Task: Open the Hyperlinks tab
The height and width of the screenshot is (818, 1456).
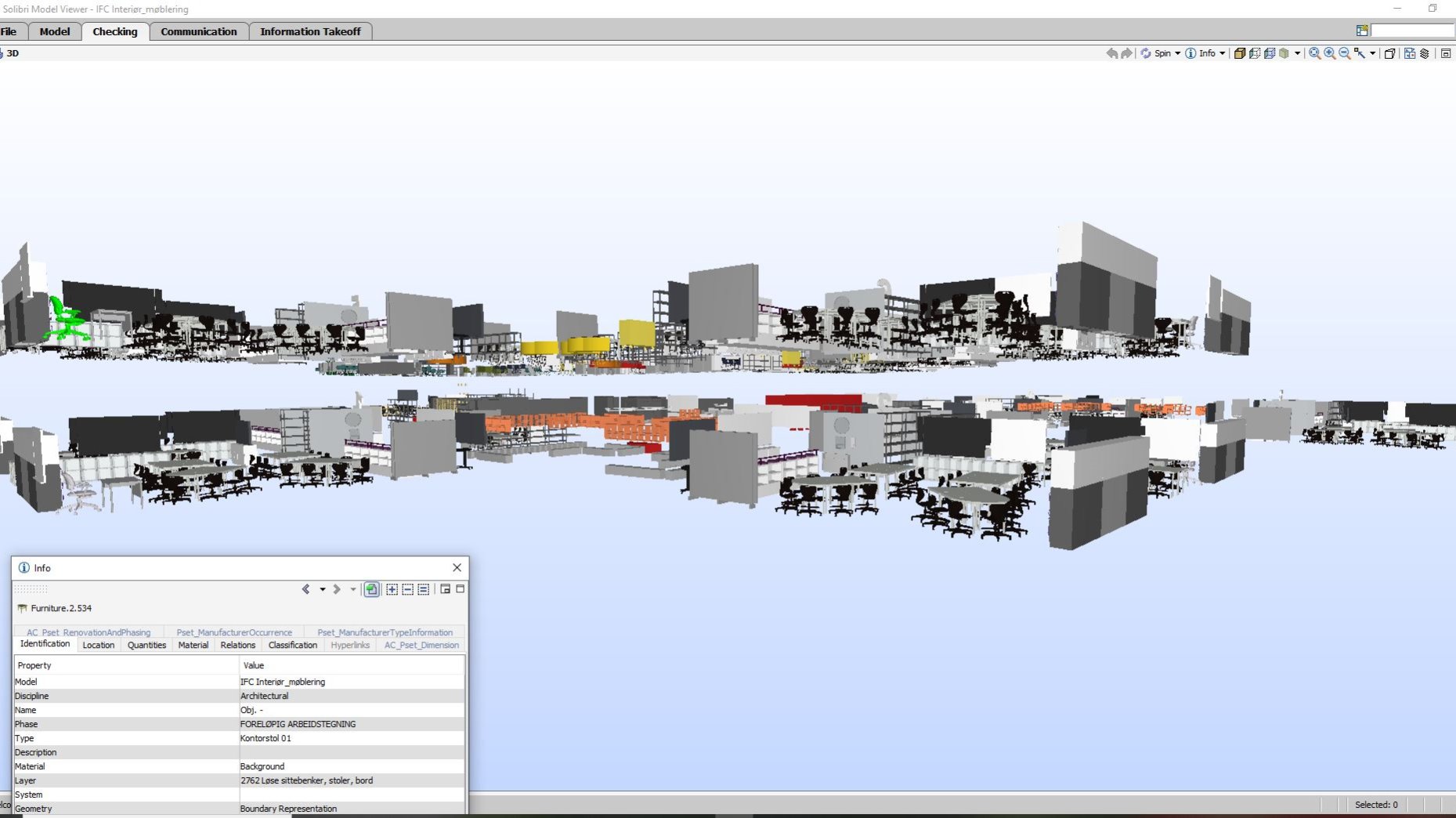Action: point(350,645)
